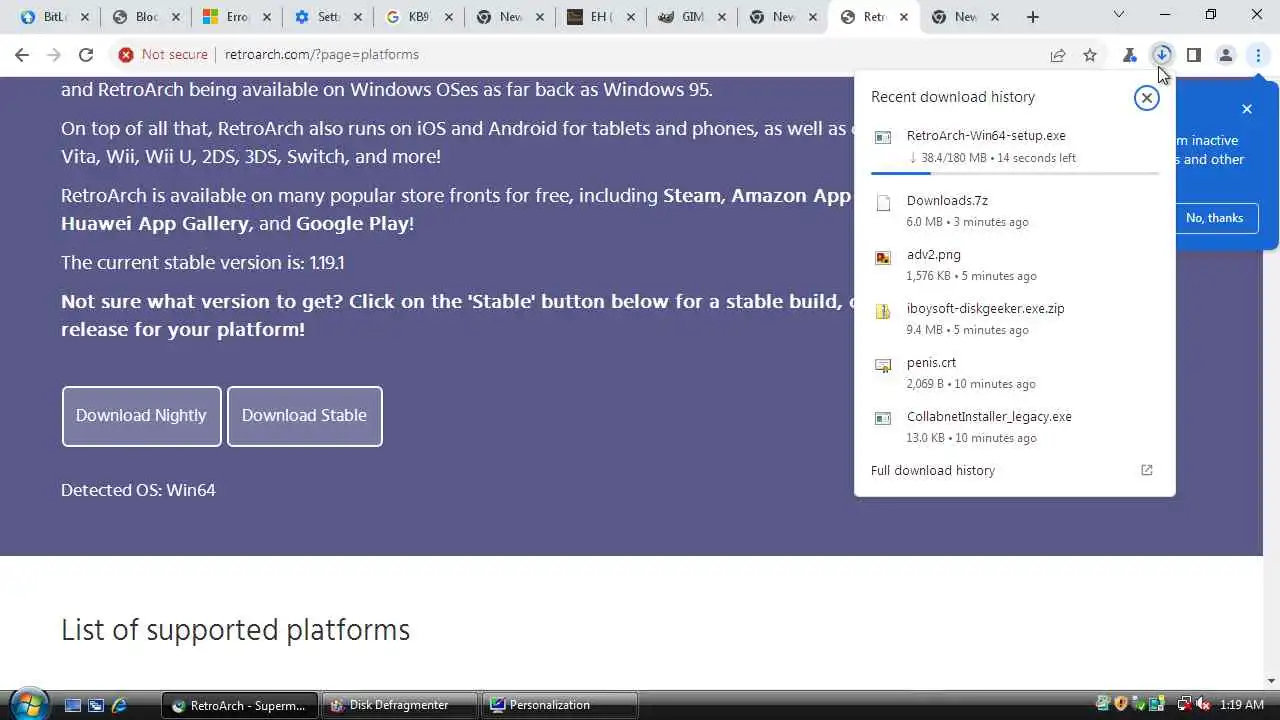Go back to the previous page
The height and width of the screenshot is (720, 1280).
22,55
